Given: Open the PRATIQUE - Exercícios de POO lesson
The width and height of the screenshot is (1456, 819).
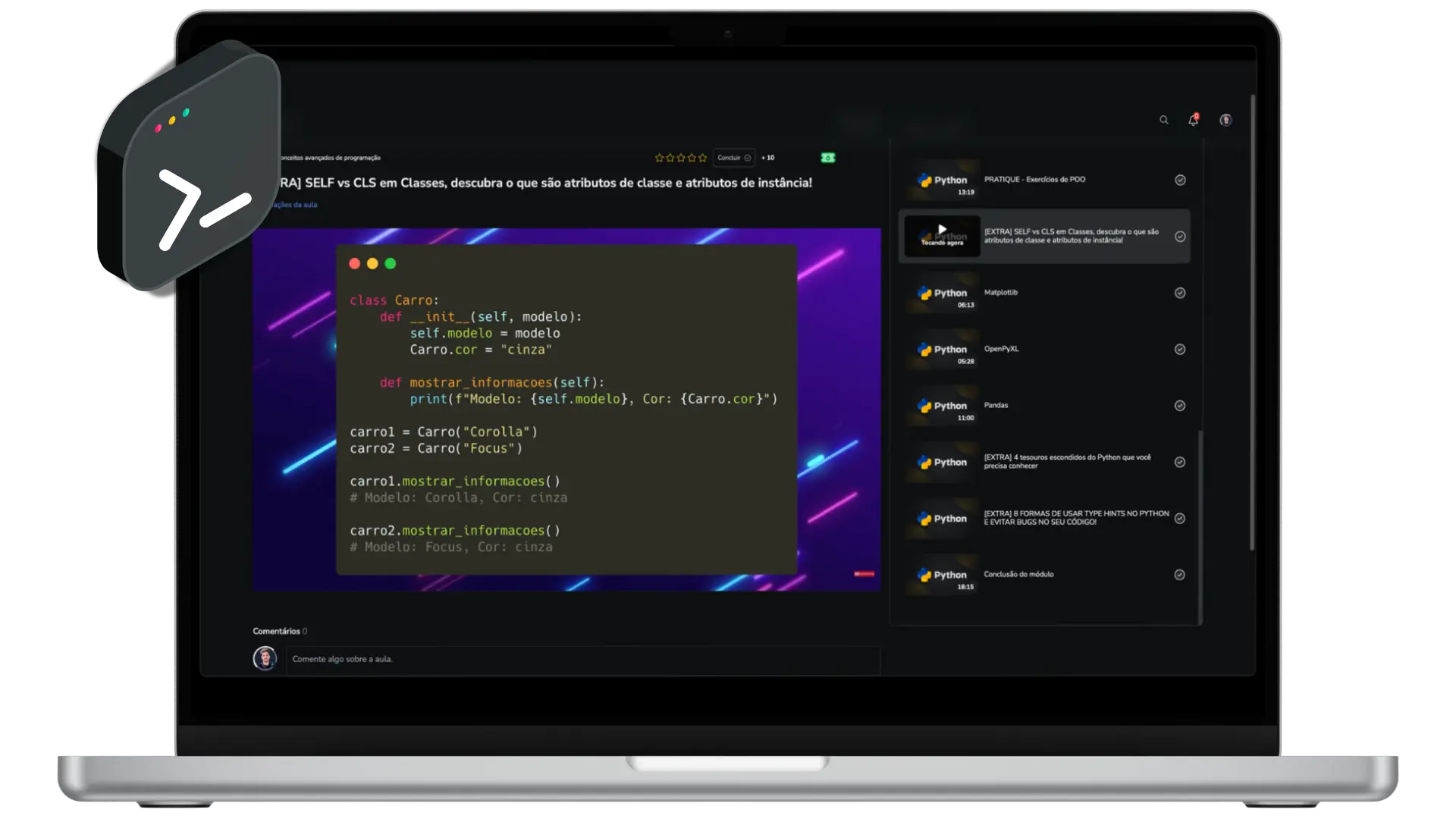Looking at the screenshot, I should pos(1034,180).
